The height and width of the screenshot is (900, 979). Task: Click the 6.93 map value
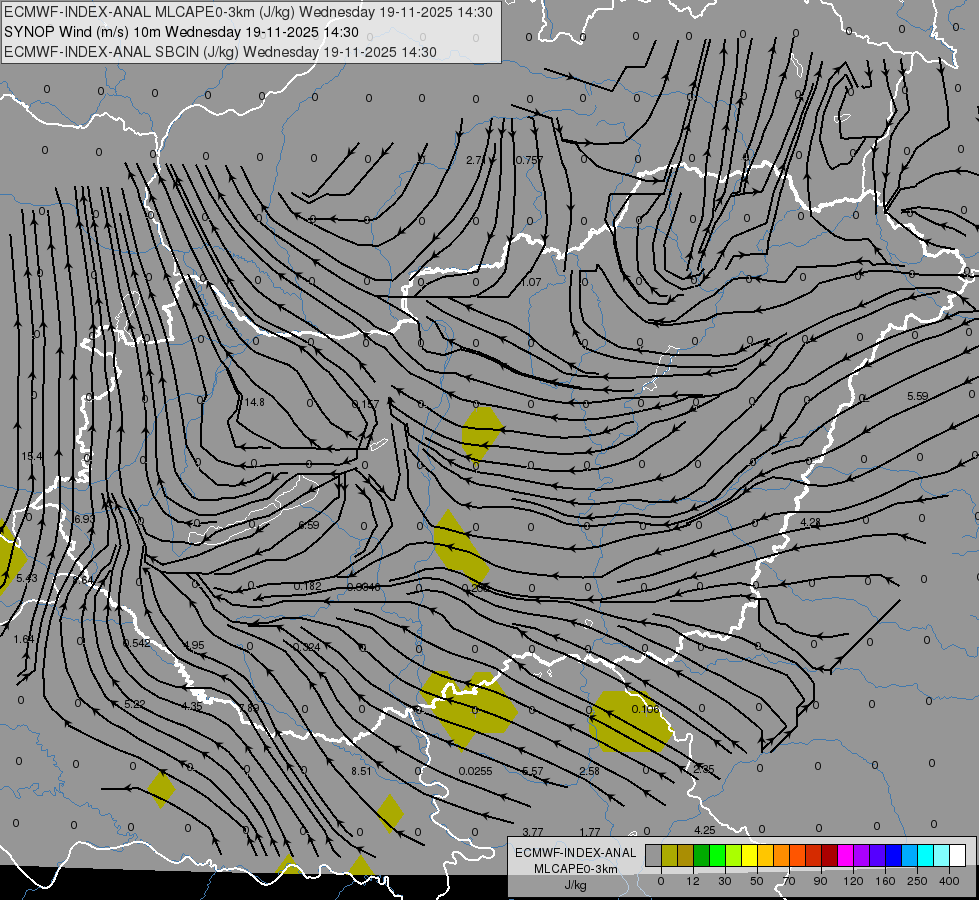point(85,519)
